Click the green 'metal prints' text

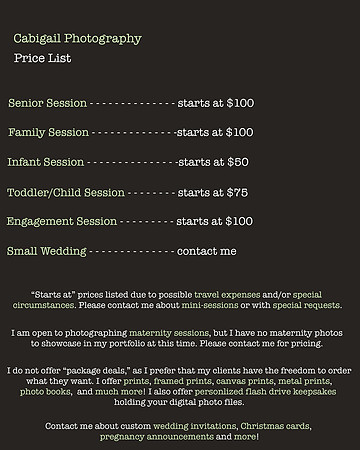coord(305,381)
